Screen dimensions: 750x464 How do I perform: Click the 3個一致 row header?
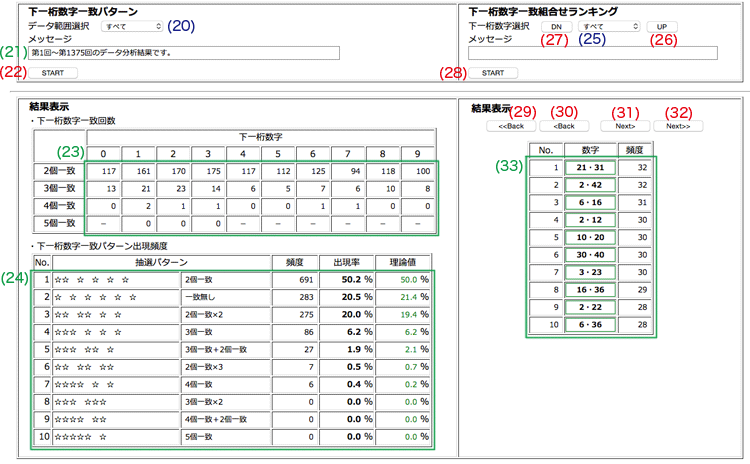(x=59, y=188)
